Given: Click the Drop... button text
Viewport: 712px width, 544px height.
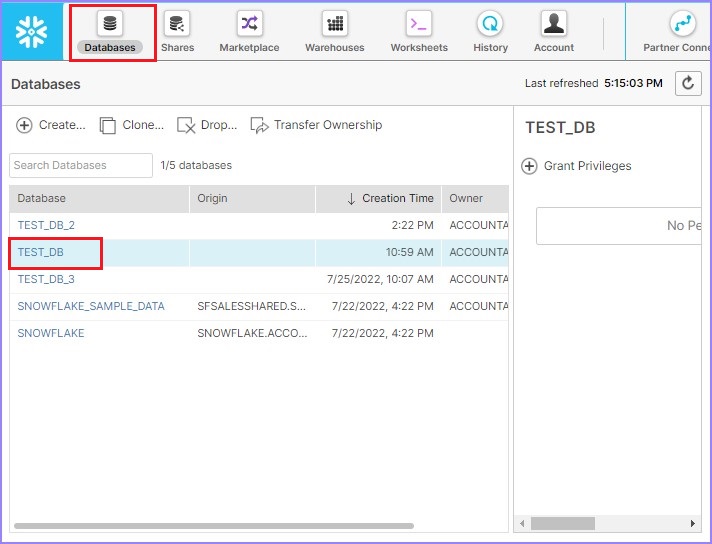Looking at the screenshot, I should coord(219,125).
